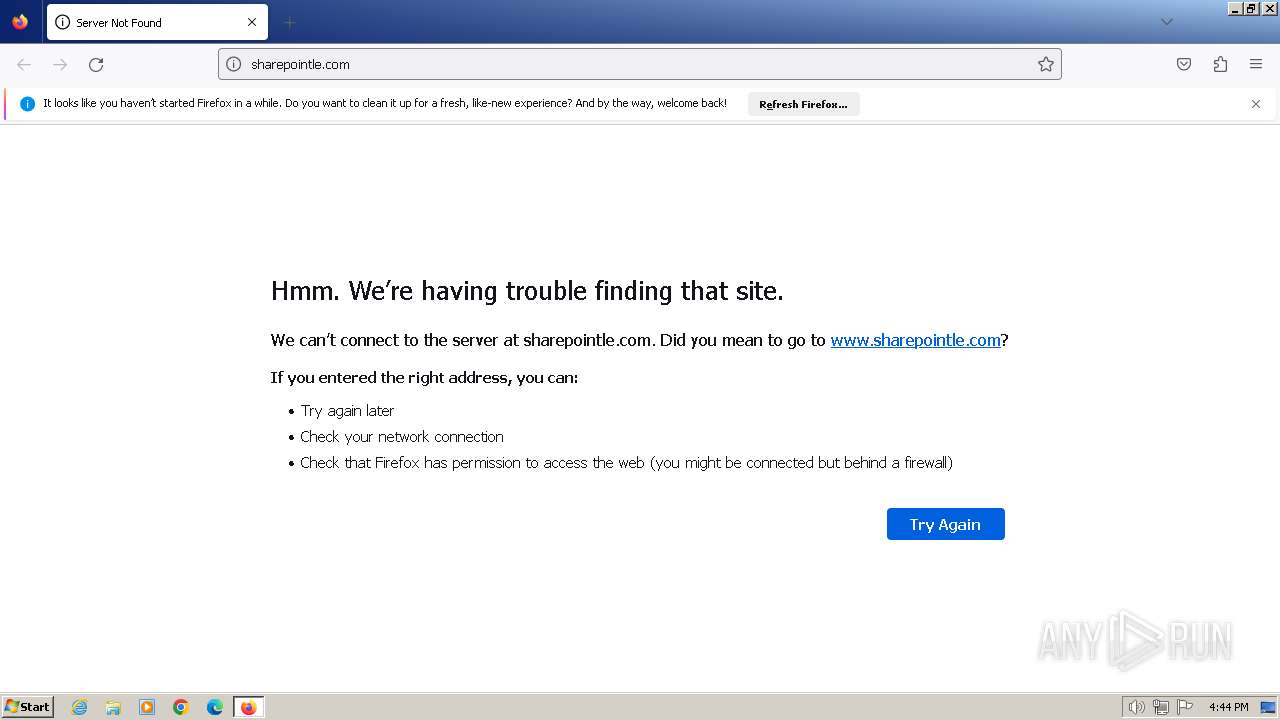Click the Firefox logo icon at top-left
The height and width of the screenshot is (720, 1280).
click(x=20, y=21)
